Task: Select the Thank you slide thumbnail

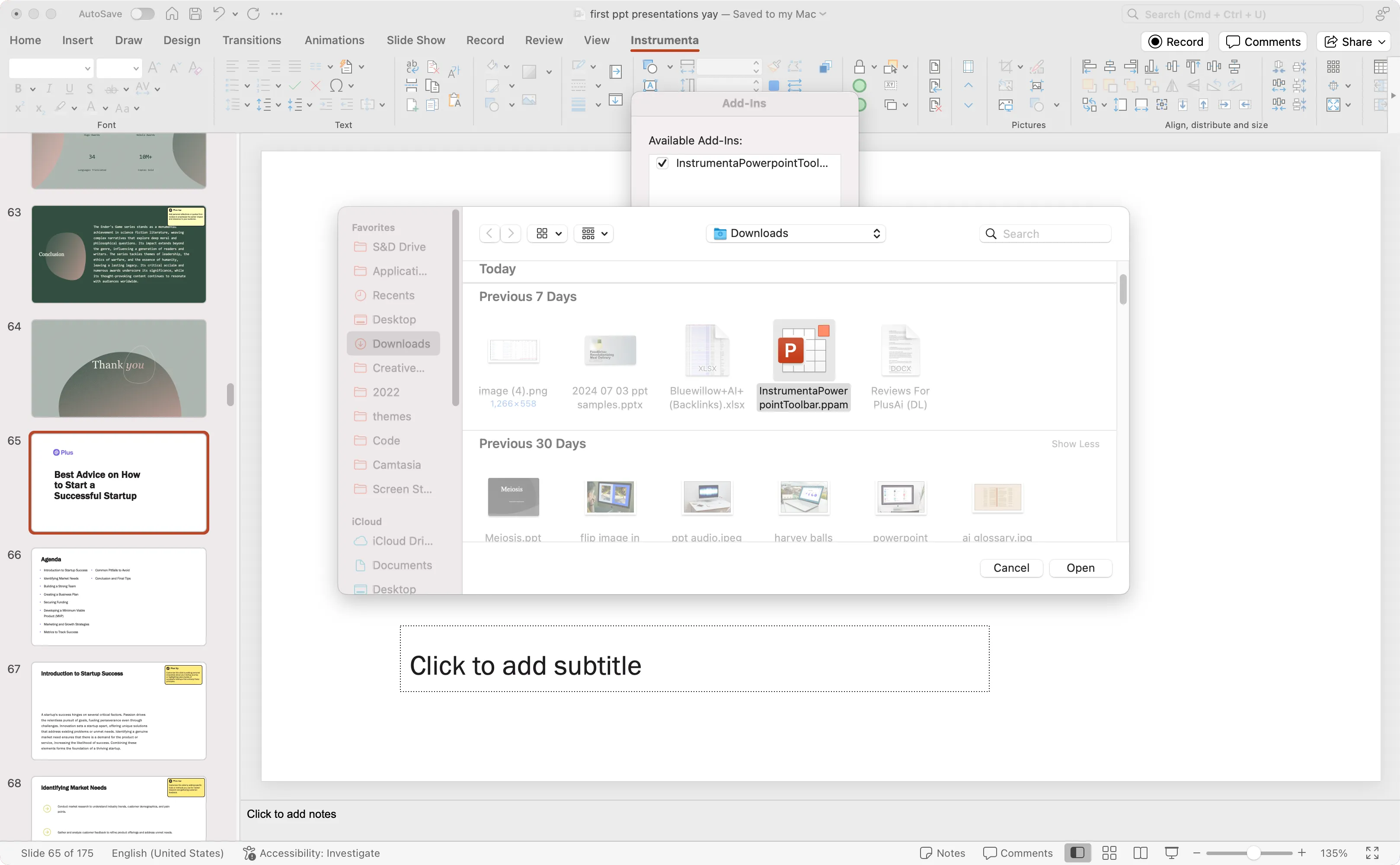Action: [118, 368]
